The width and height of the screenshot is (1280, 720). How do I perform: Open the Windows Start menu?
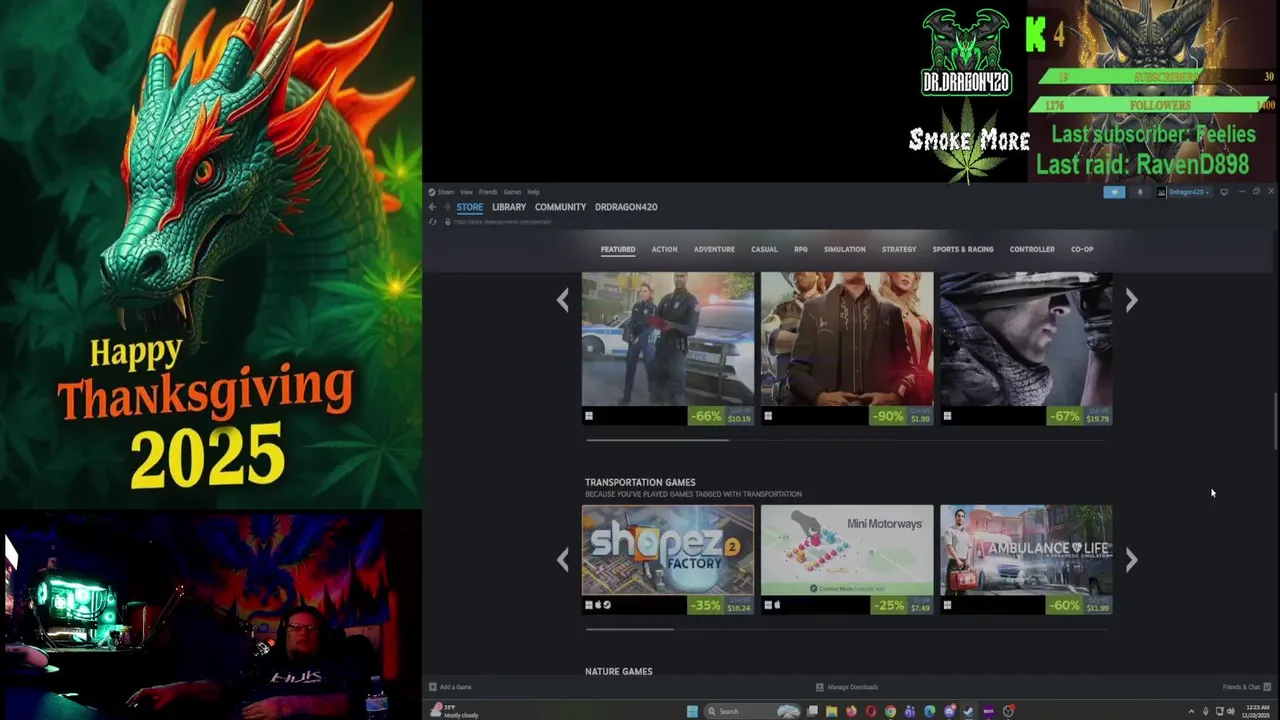pyautogui.click(x=692, y=711)
